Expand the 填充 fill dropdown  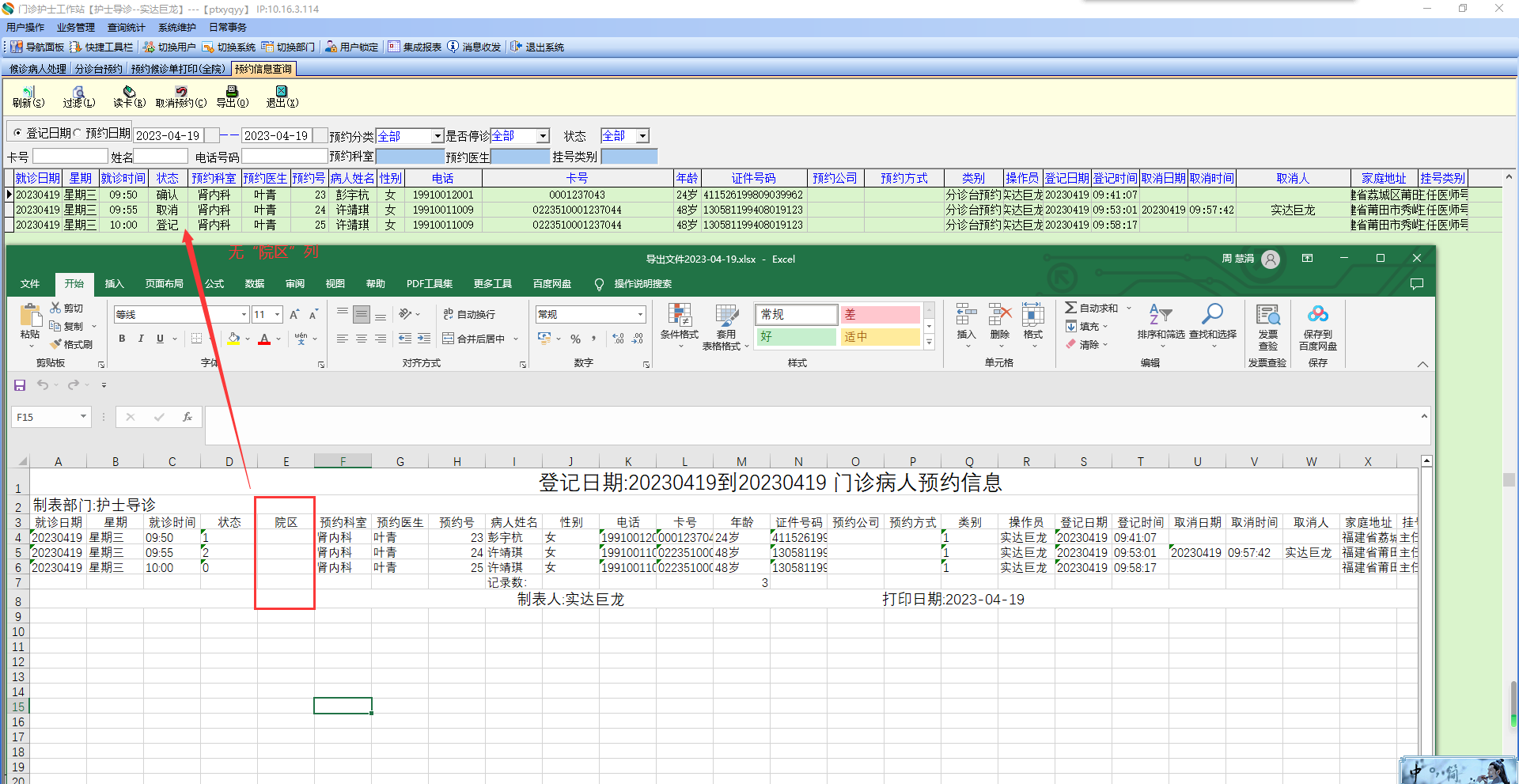pos(1104,326)
